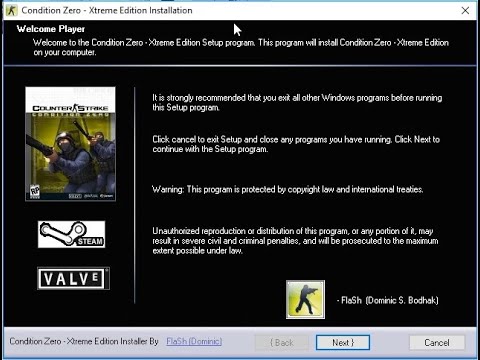This screenshot has height=360, width=480.
Task: Click the '- FlaSh (Dominic S. Bodhak)' signature text
Action: [x=387, y=300]
